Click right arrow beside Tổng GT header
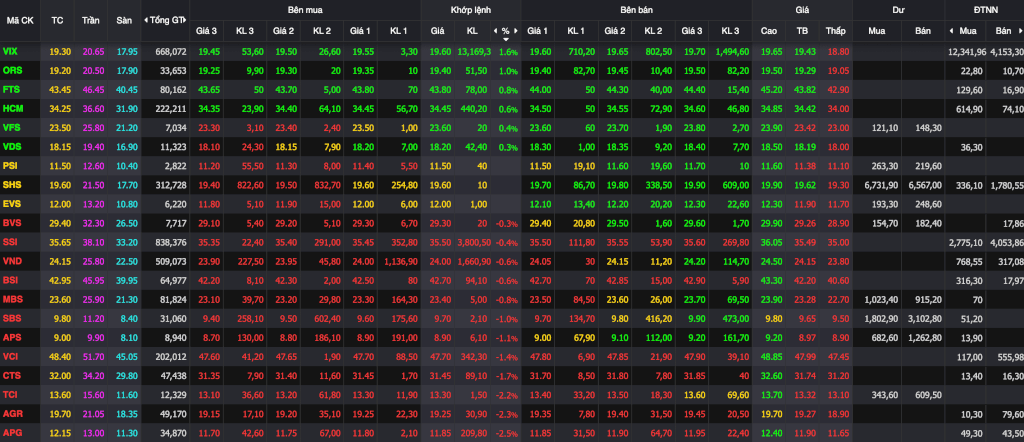Screen dimensions: 1024x442 click(x=187, y=20)
